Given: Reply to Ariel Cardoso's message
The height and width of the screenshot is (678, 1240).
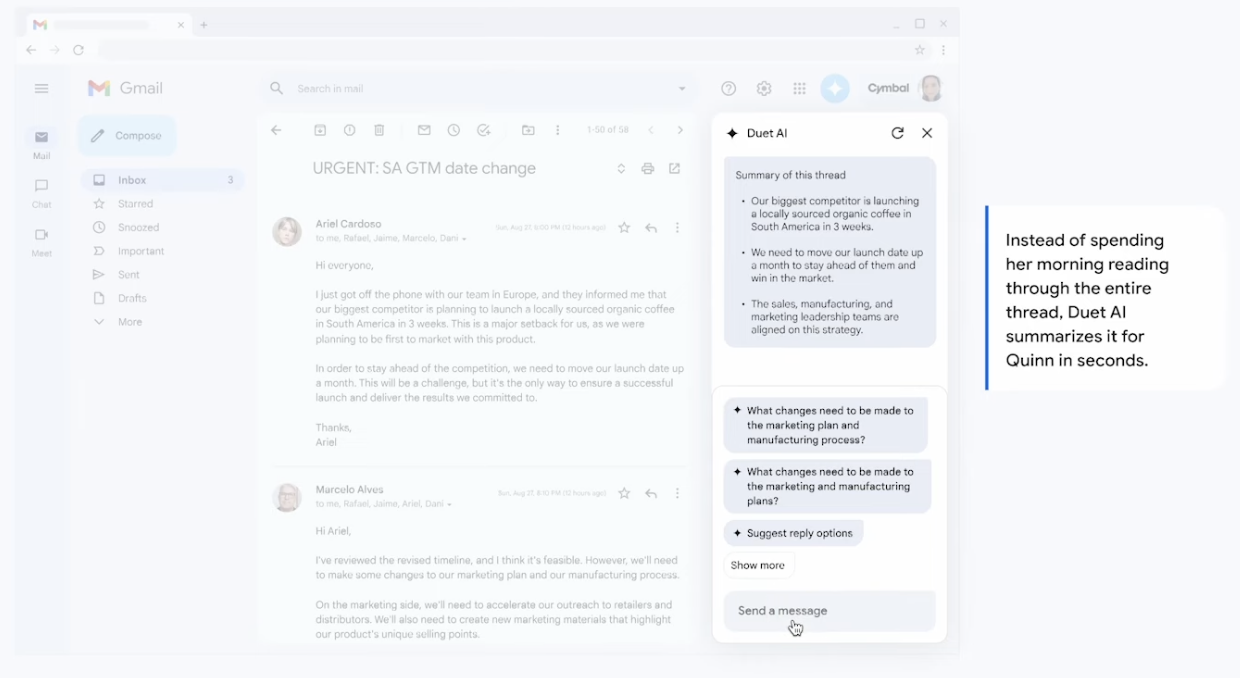Looking at the screenshot, I should (651, 228).
